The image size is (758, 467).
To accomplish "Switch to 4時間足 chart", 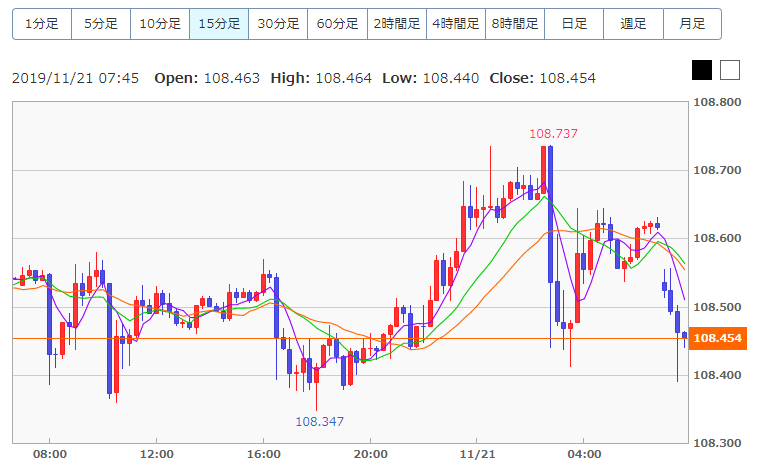I will click(456, 24).
